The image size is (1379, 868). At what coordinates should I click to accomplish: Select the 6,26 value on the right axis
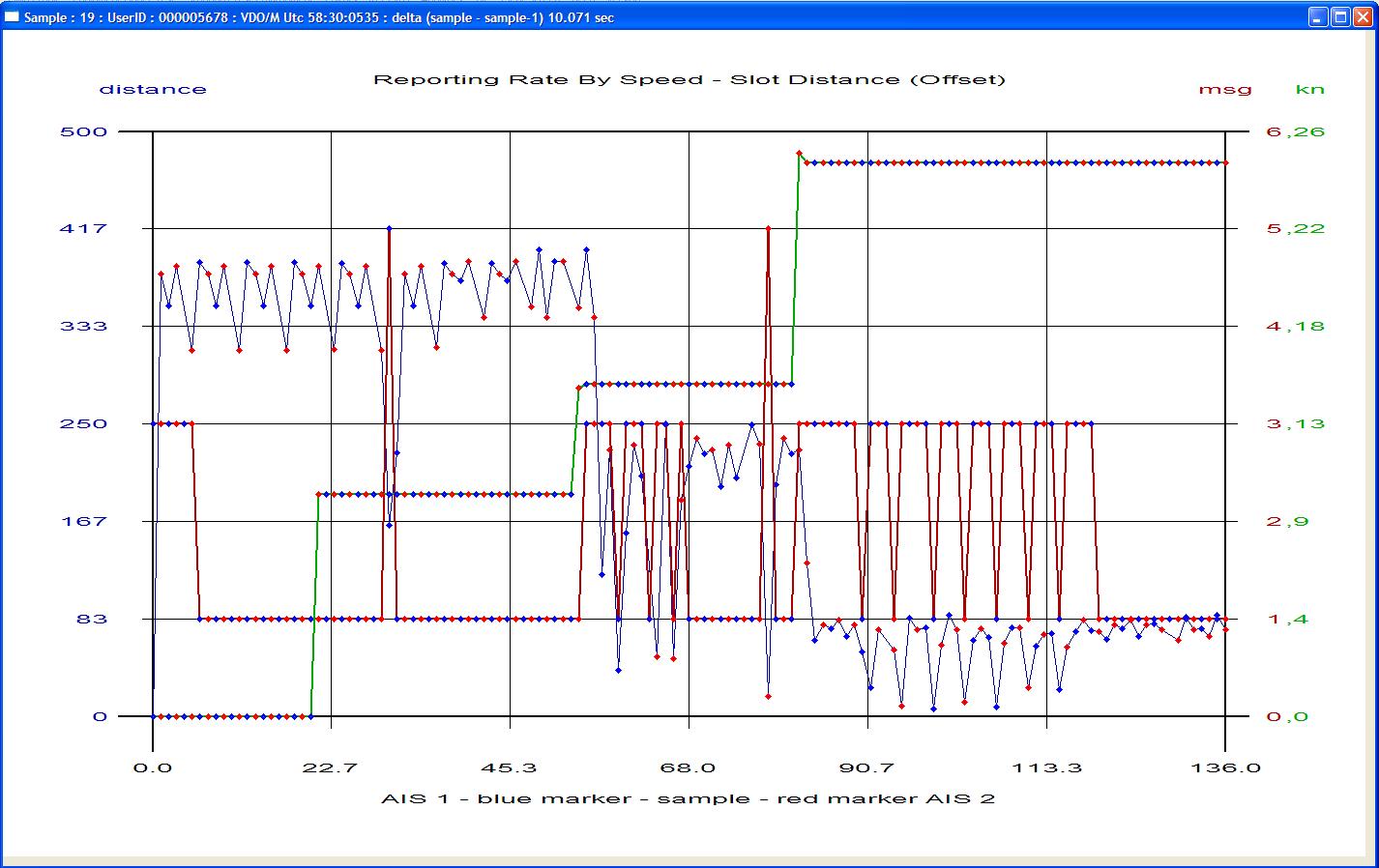[1295, 131]
